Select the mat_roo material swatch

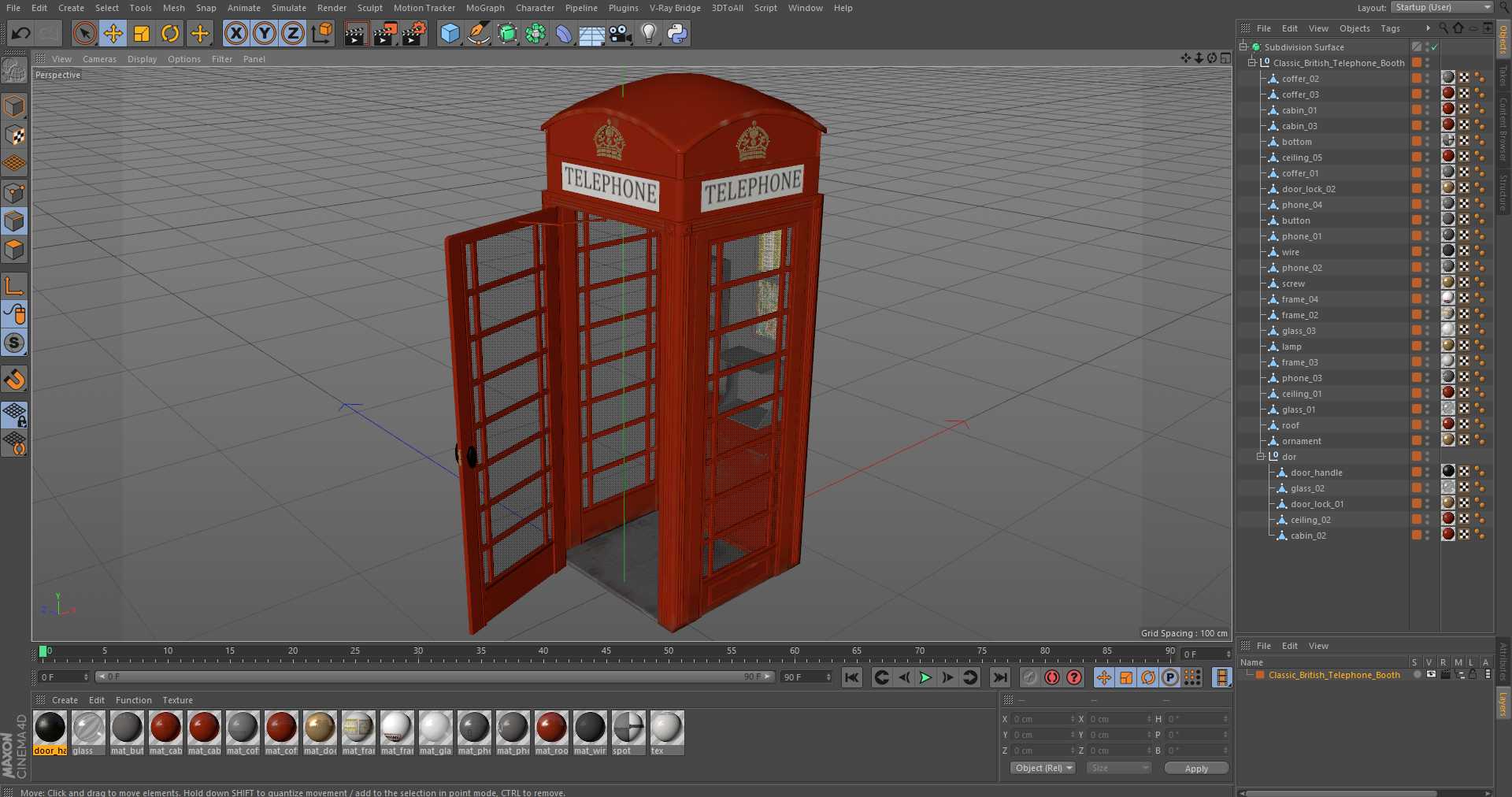coord(551,732)
